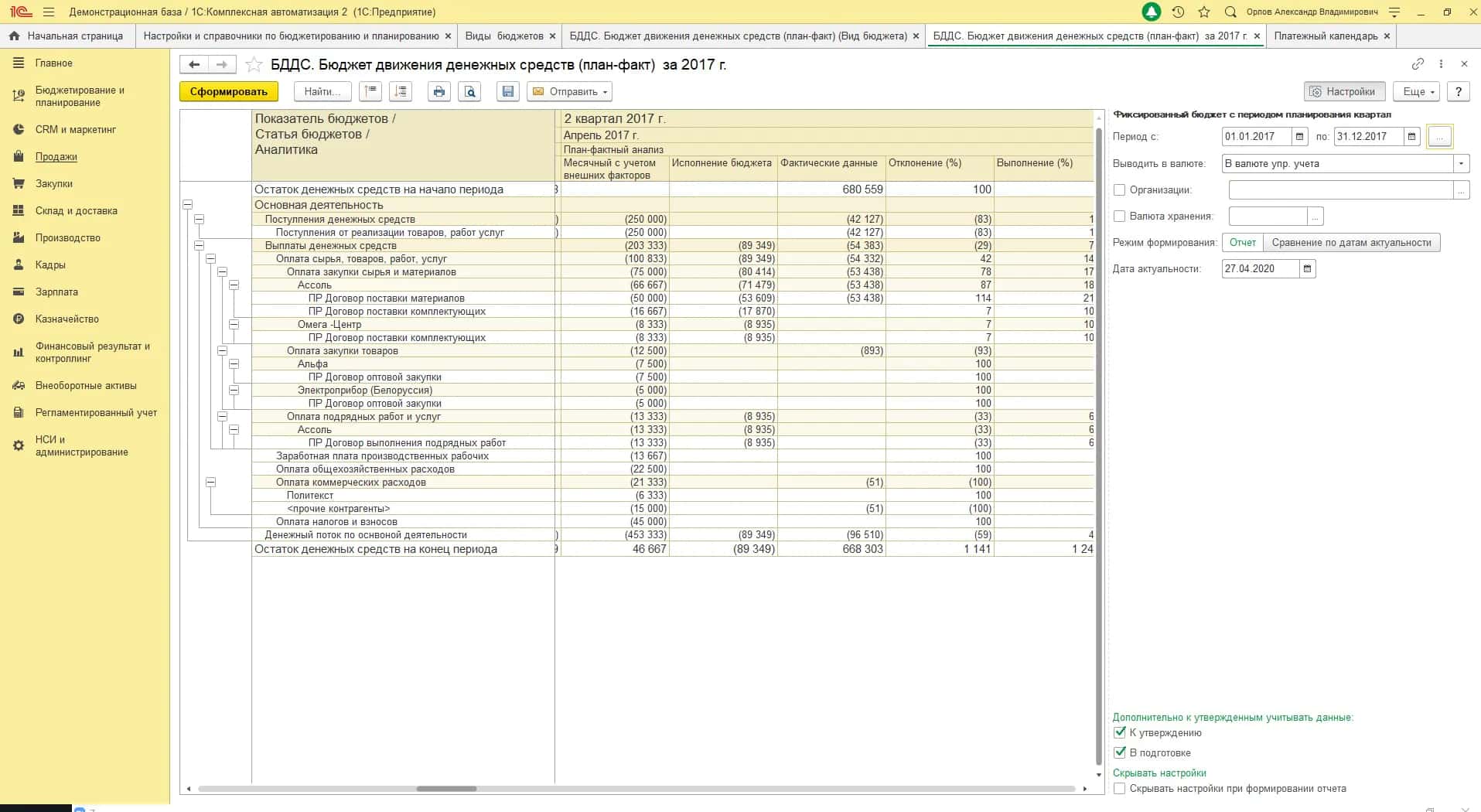Copy link to report icon
The width and height of the screenshot is (1481, 812).
[x=1418, y=63]
